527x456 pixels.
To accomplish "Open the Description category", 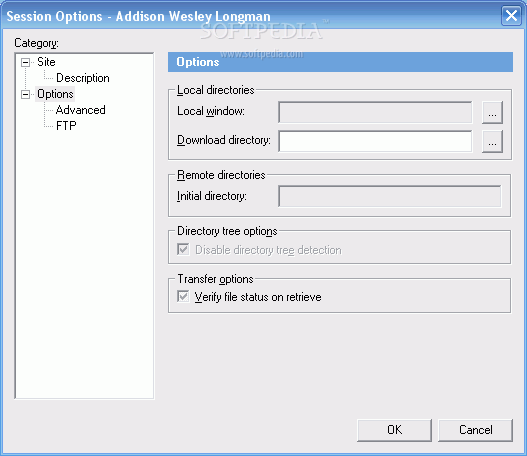I will coord(83,78).
